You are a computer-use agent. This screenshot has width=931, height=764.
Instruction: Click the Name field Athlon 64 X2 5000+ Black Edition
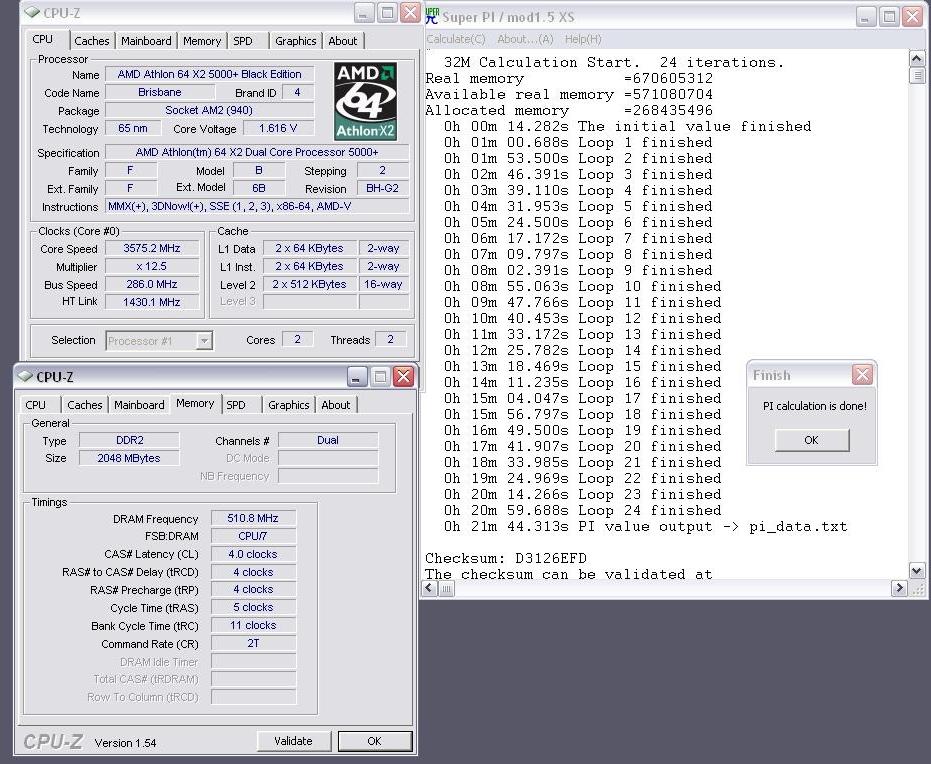(x=209, y=74)
